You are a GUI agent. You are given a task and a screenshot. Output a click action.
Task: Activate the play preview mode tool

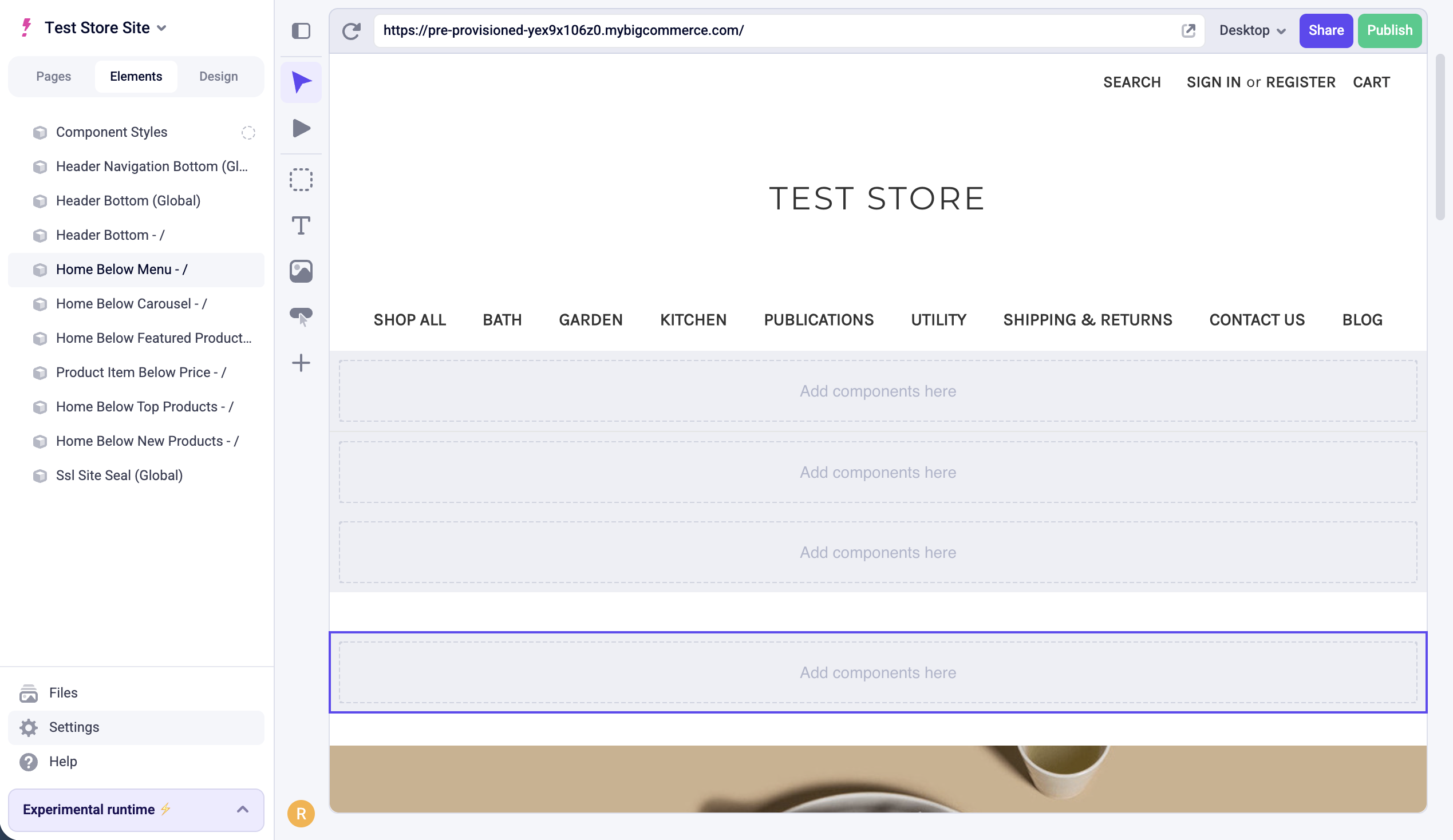pyautogui.click(x=301, y=128)
